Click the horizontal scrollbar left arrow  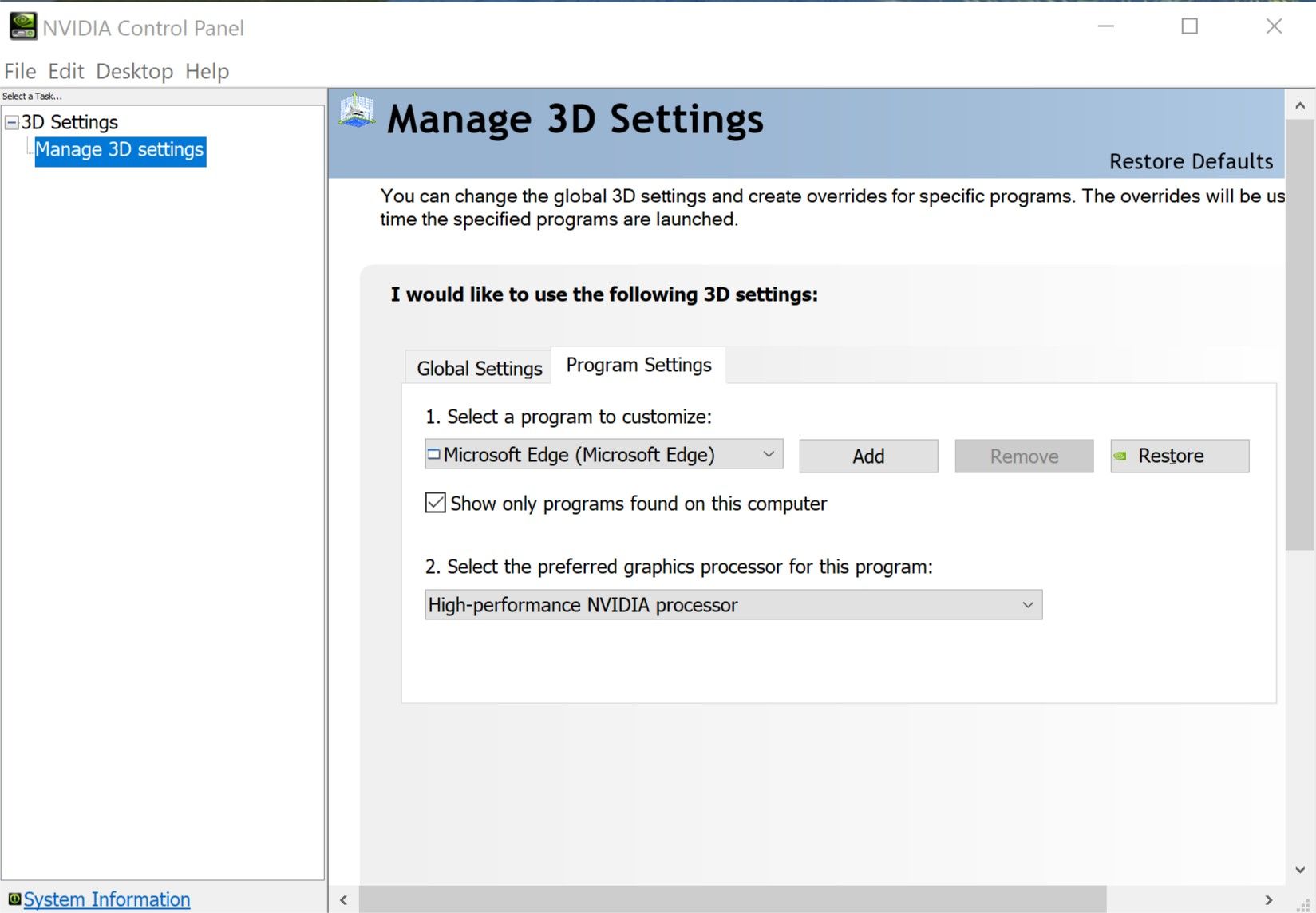pos(343,899)
